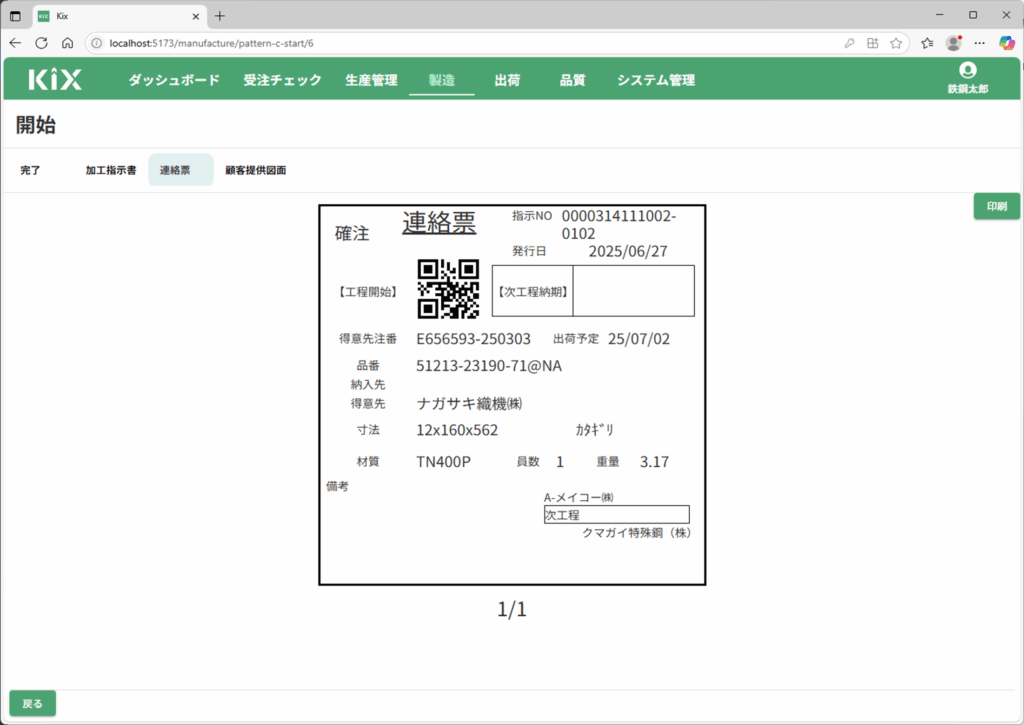Switch to 加工指示書 tab

coord(111,170)
